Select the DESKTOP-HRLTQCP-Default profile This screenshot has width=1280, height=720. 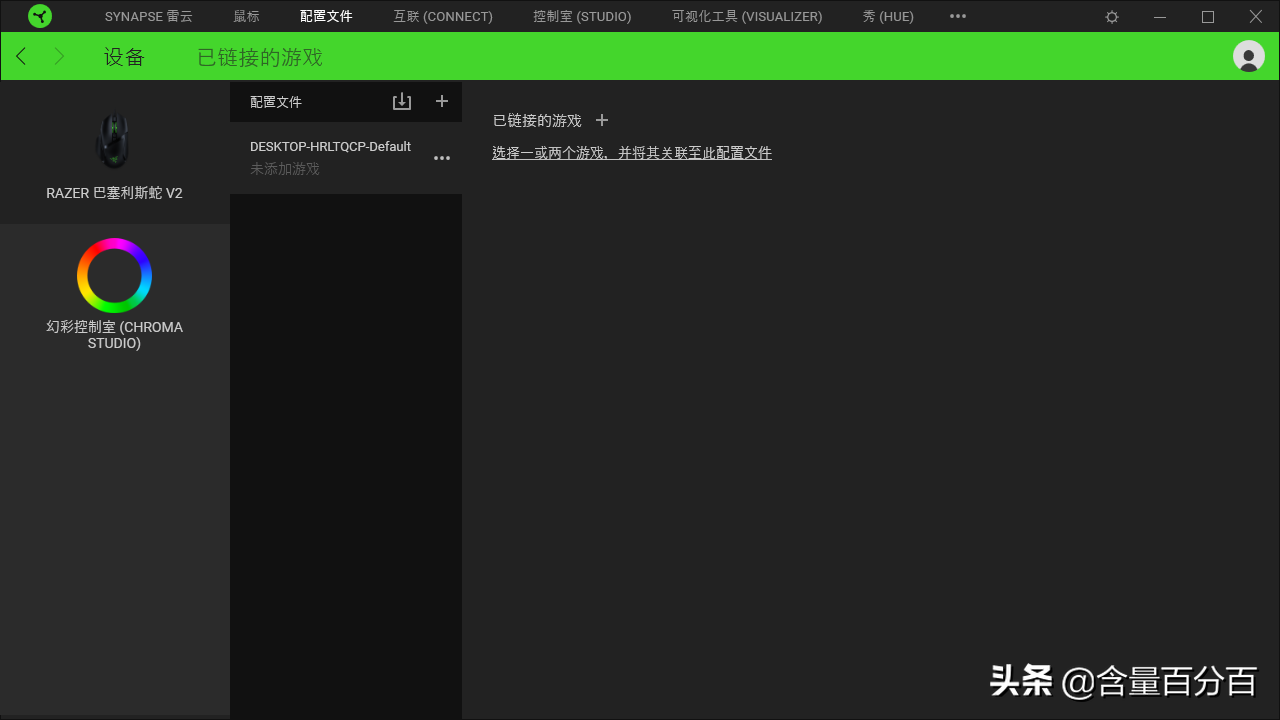(x=346, y=158)
